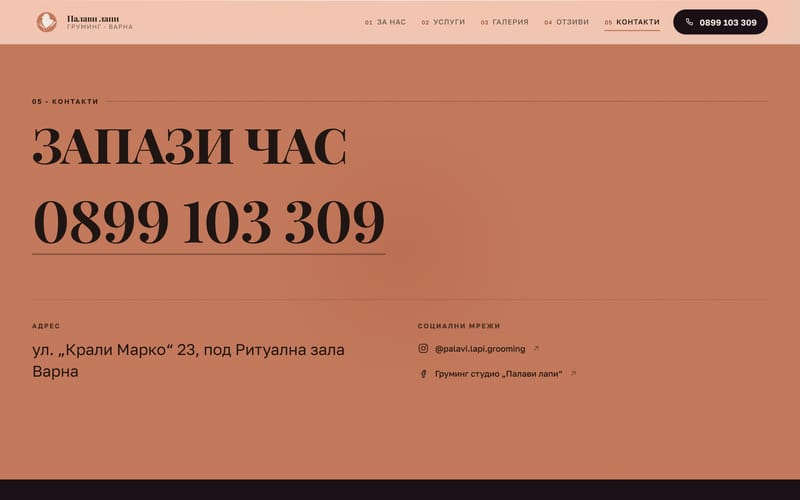Click the ГРУМИНГ · ВАРНА tagline
This screenshot has width=800, height=500.
[x=100, y=27]
